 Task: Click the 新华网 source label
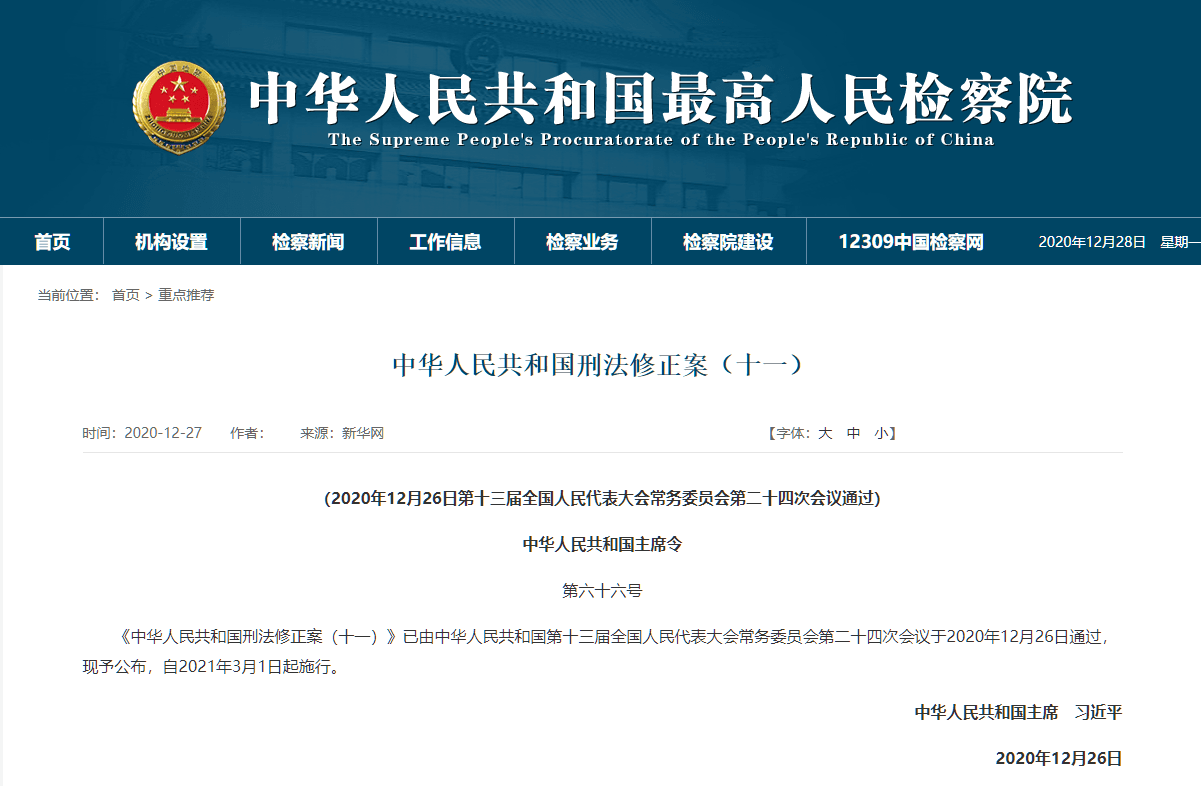[363, 433]
